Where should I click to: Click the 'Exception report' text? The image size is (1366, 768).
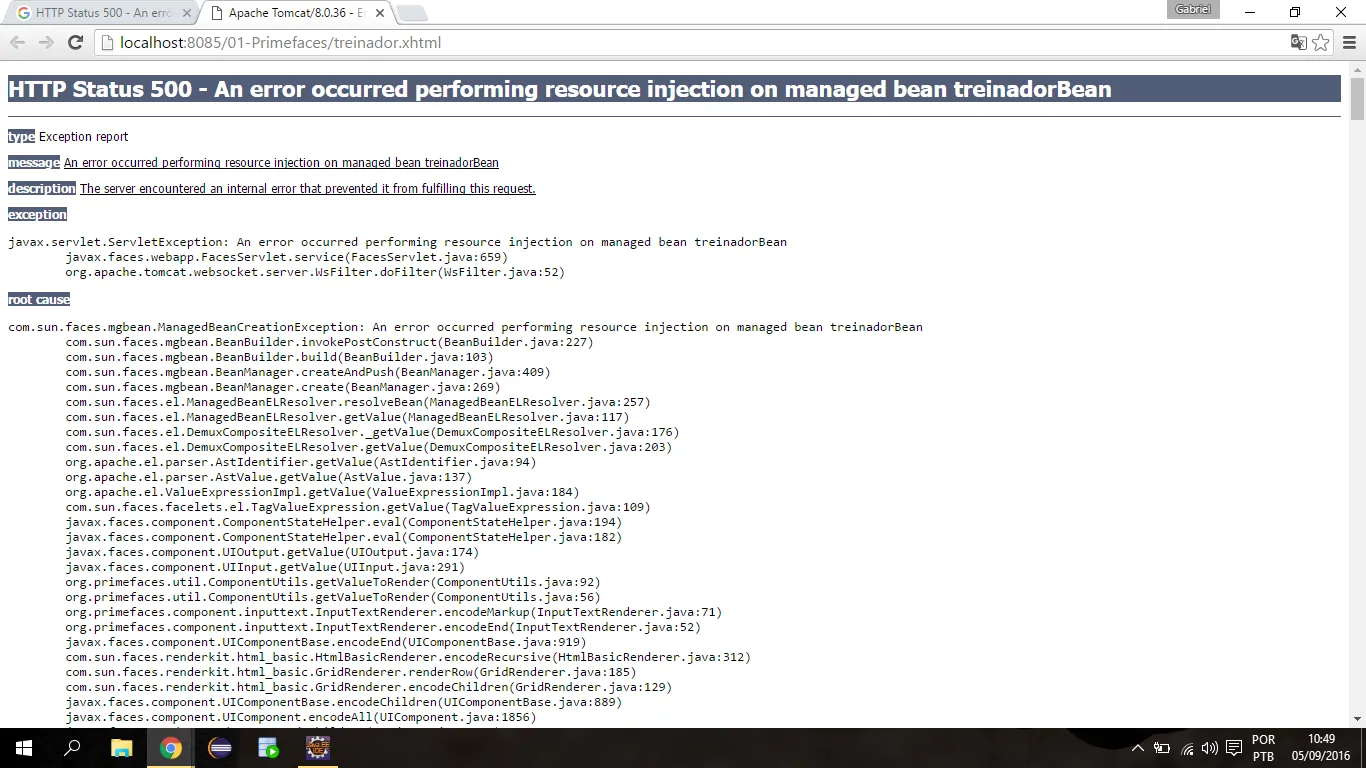click(x=84, y=136)
